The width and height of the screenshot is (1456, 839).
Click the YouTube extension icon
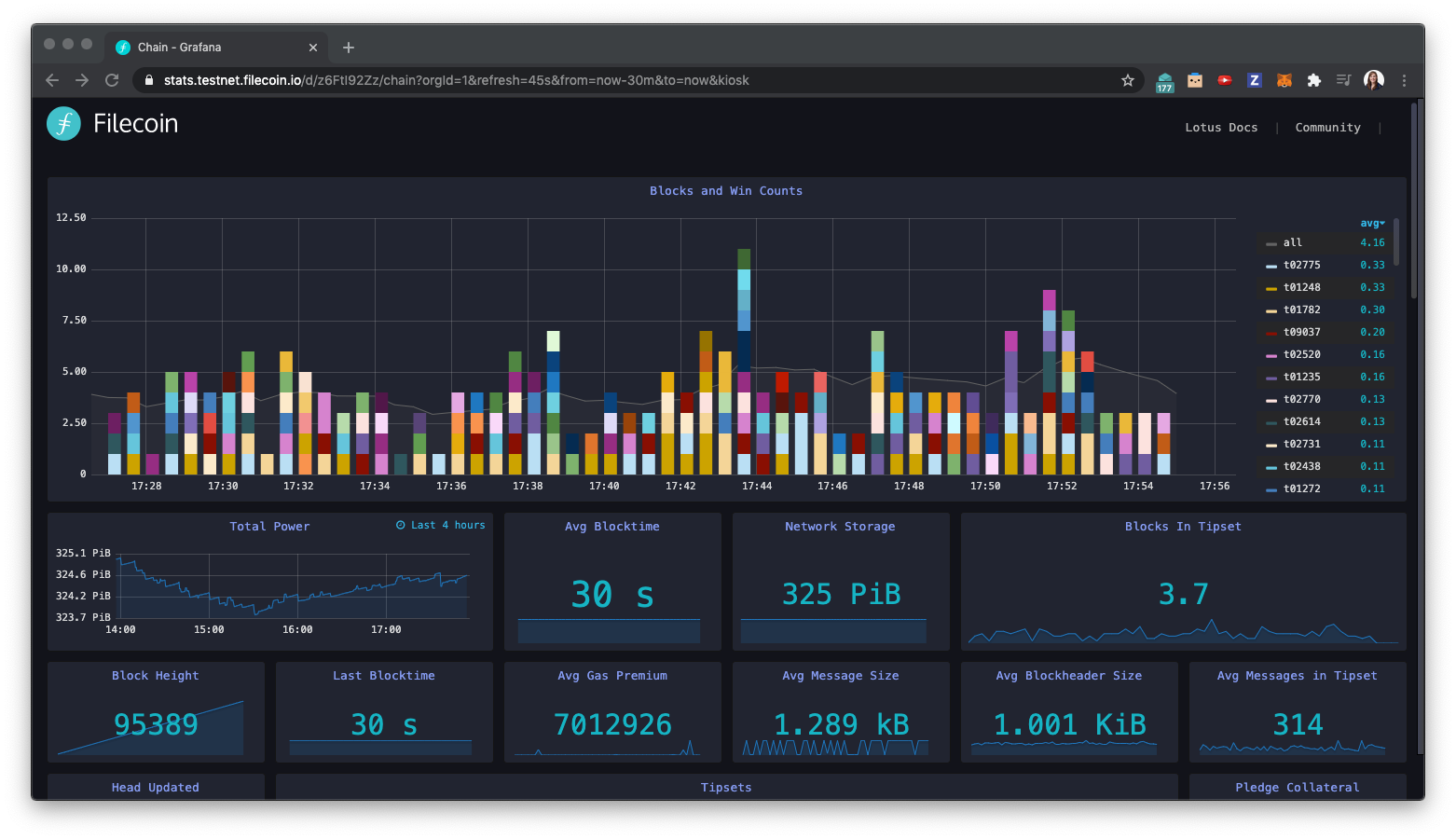[1225, 80]
